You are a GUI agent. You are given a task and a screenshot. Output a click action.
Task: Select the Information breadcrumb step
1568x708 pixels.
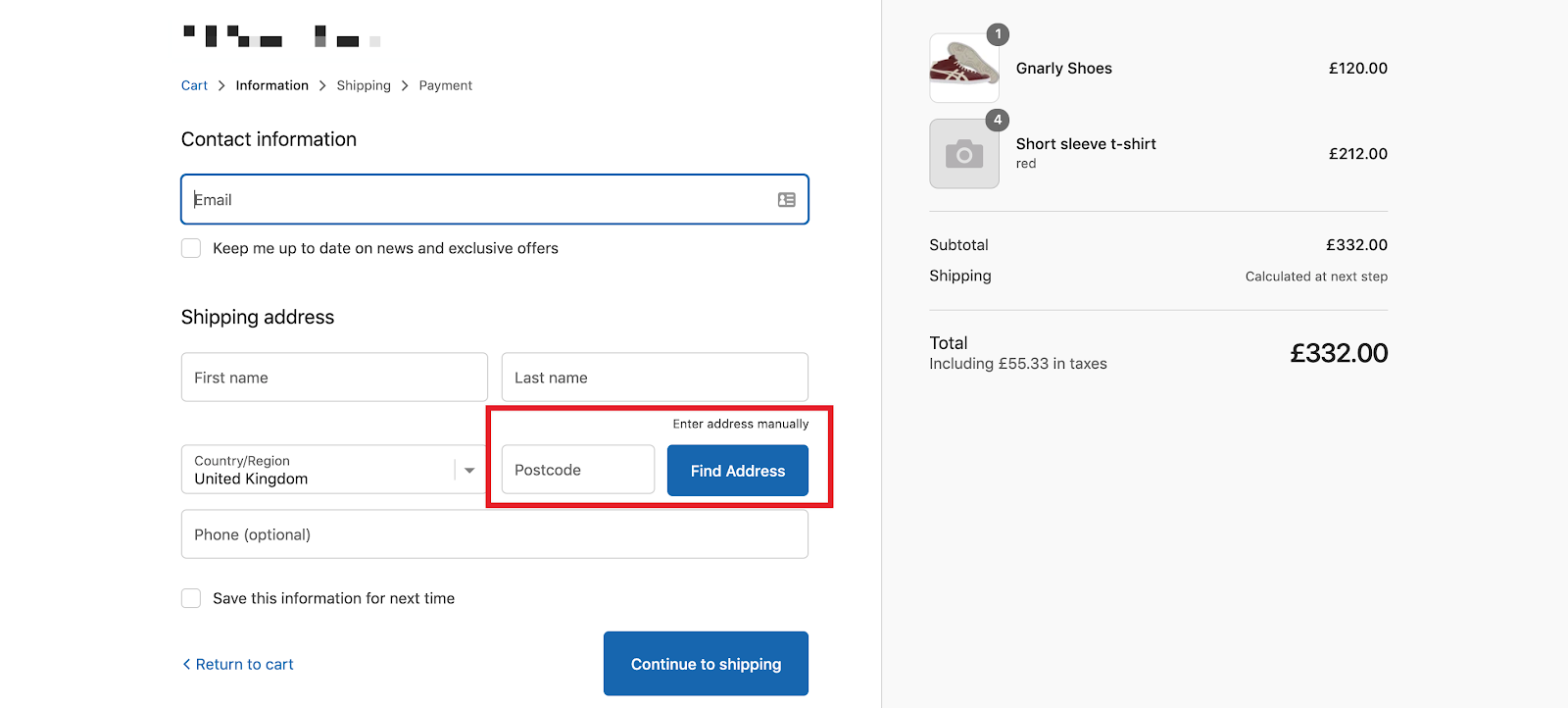pyautogui.click(x=271, y=86)
